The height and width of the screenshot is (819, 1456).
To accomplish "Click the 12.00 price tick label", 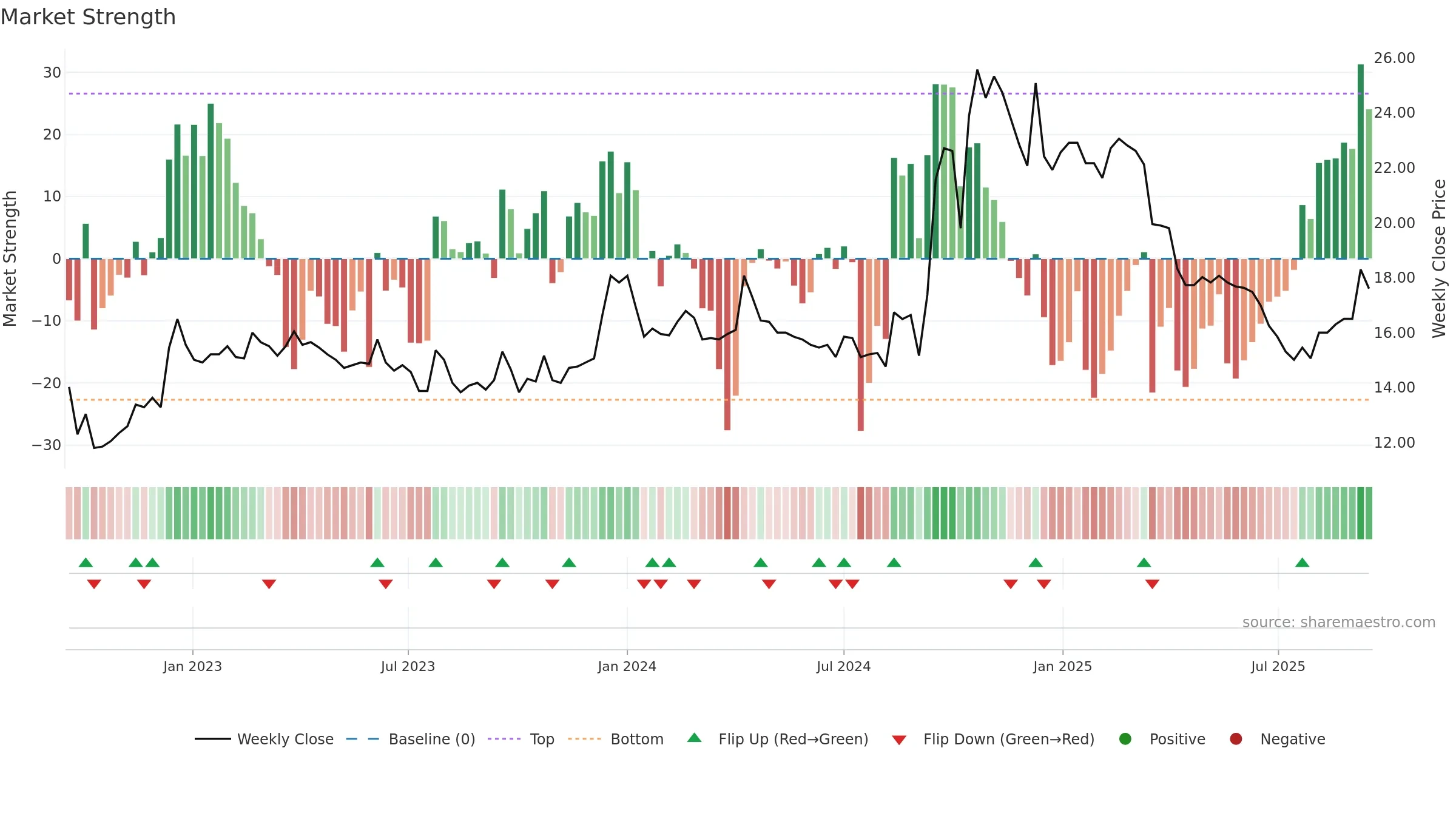I will pyautogui.click(x=1394, y=443).
